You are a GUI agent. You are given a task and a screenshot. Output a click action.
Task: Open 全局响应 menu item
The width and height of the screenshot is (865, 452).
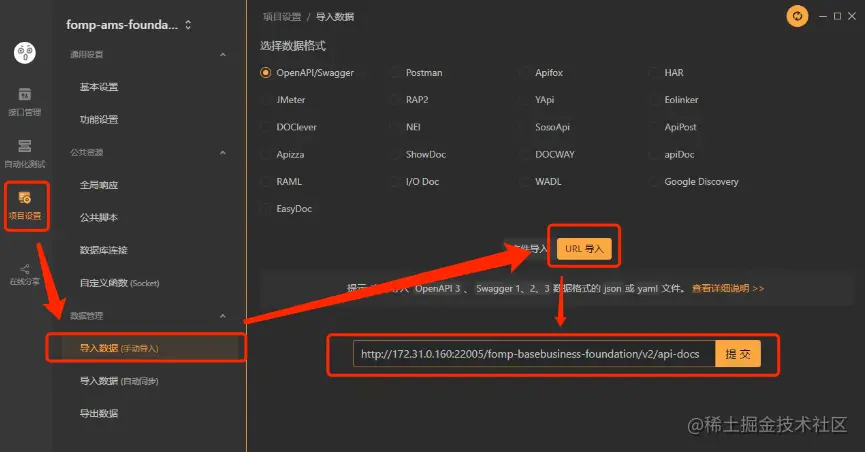[x=99, y=185]
